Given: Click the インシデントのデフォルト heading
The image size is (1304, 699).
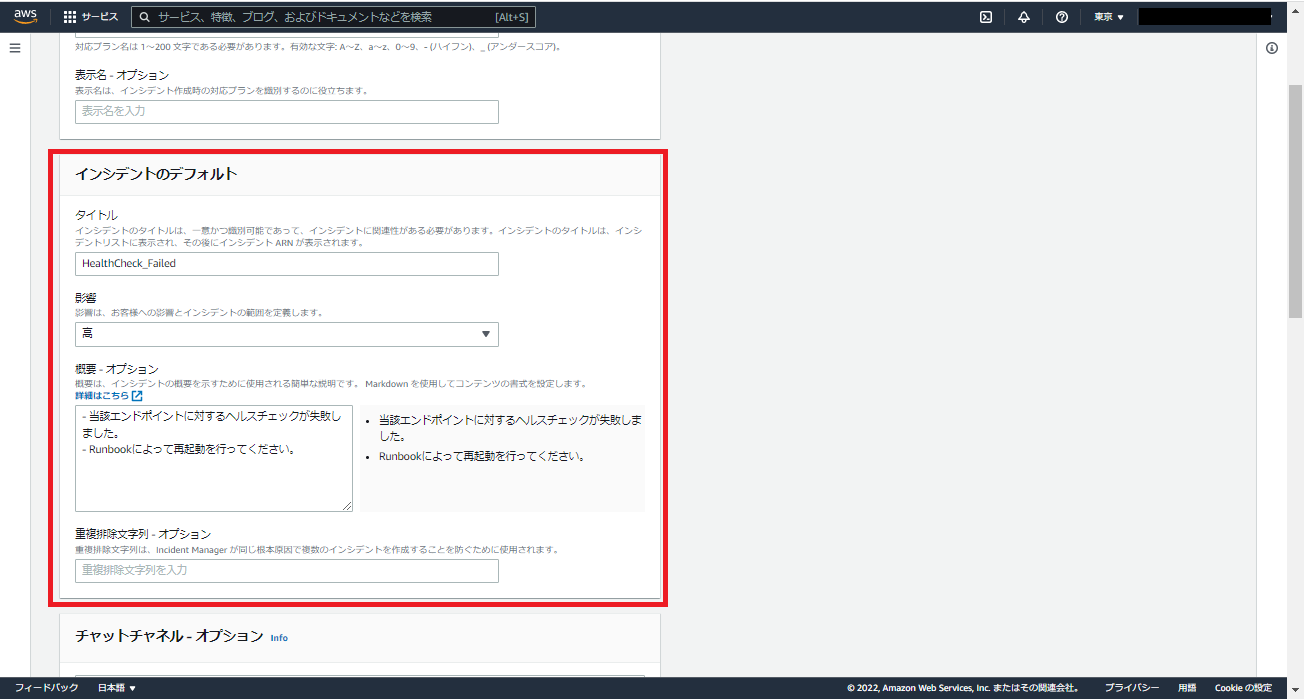Looking at the screenshot, I should pyautogui.click(x=156, y=174).
